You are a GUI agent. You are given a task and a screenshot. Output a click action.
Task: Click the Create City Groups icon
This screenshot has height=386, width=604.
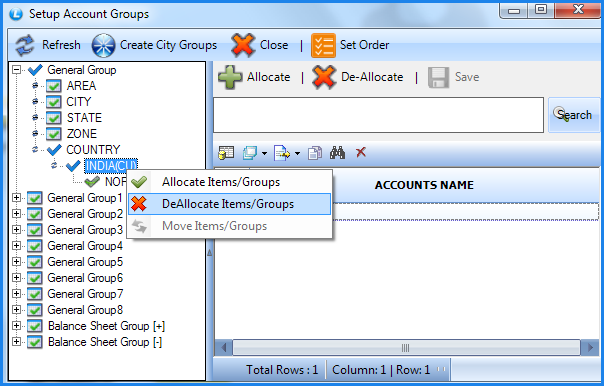103,45
